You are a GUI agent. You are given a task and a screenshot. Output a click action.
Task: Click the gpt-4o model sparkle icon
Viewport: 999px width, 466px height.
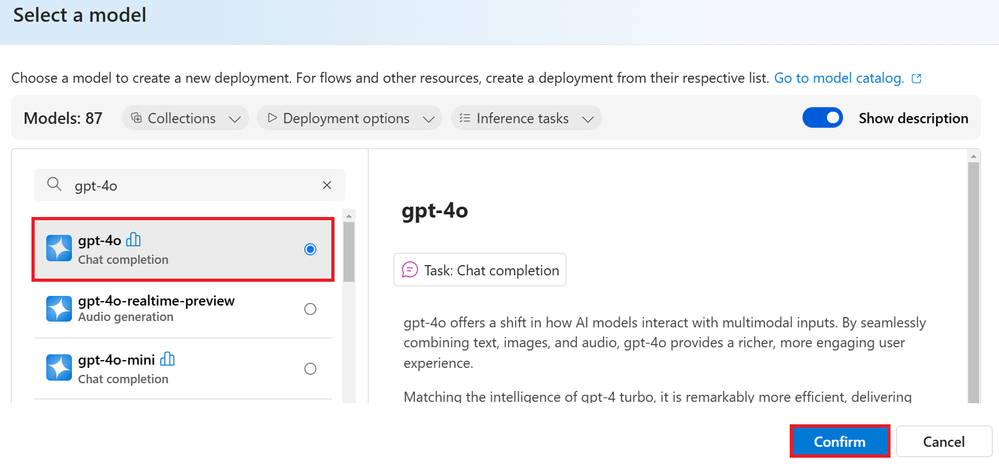pos(59,249)
